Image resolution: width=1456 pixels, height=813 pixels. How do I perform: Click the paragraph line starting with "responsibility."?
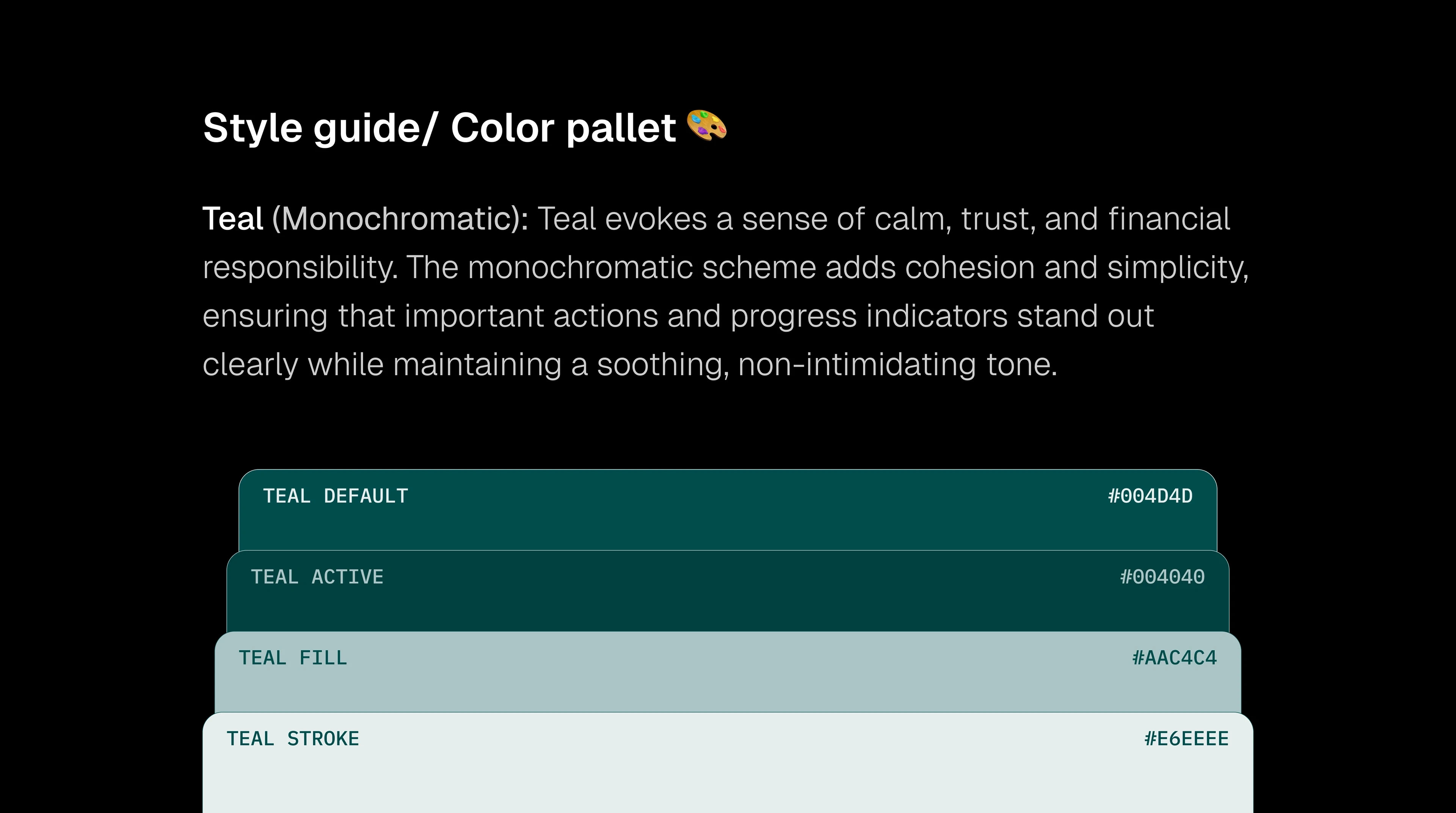[x=725, y=267]
